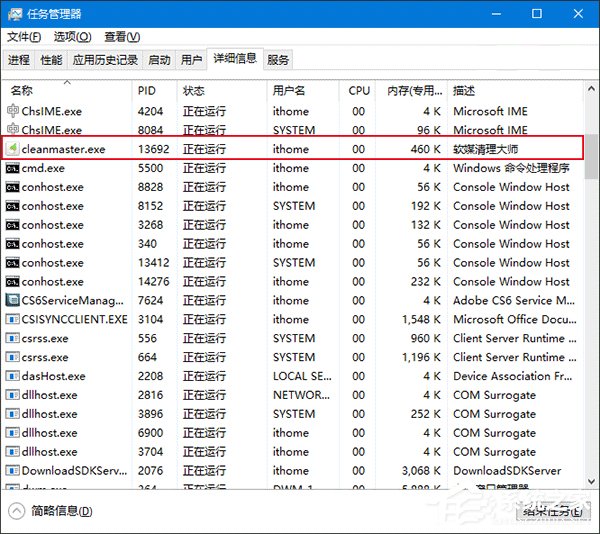
Task: Click description Windows 命令处理程序
Action: [511, 168]
